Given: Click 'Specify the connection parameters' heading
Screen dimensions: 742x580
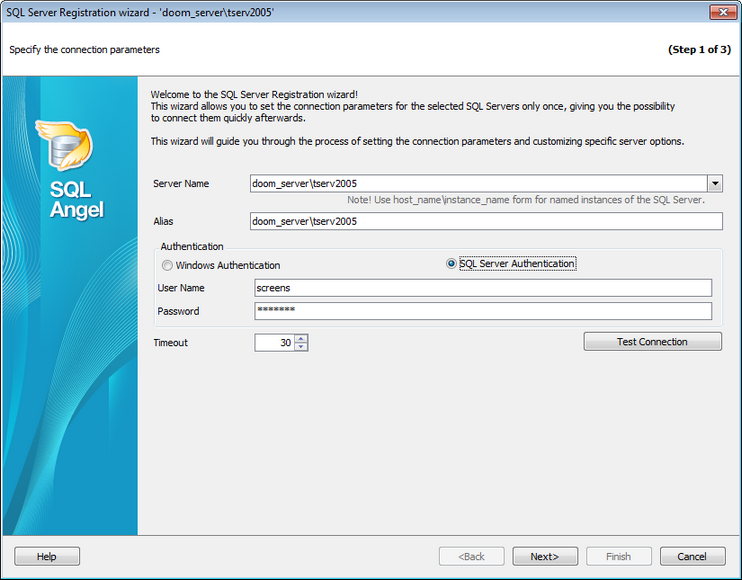Looking at the screenshot, I should point(84,49).
